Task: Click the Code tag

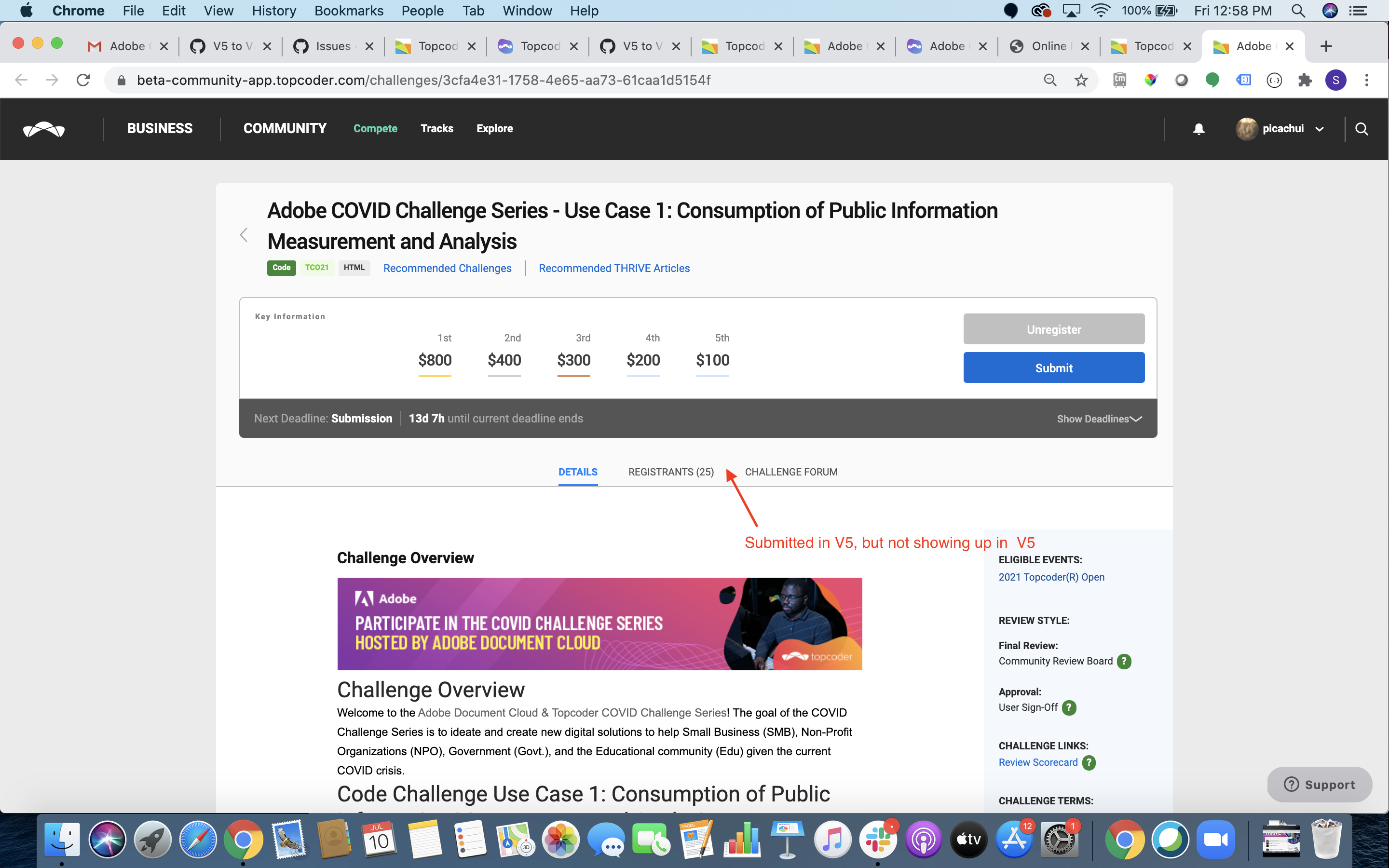Action: coord(281,268)
